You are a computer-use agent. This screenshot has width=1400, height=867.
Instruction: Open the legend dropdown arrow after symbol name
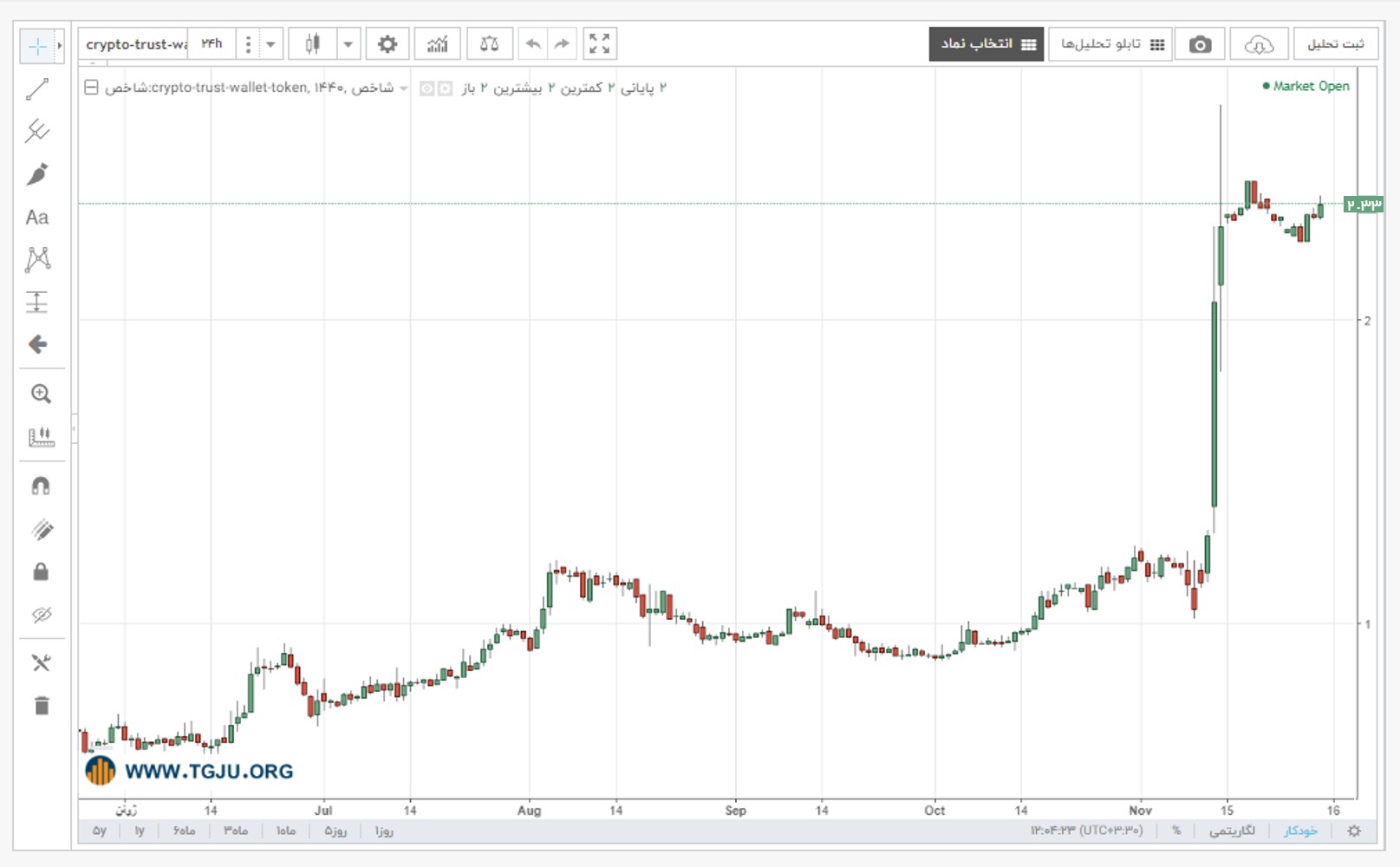point(403,88)
